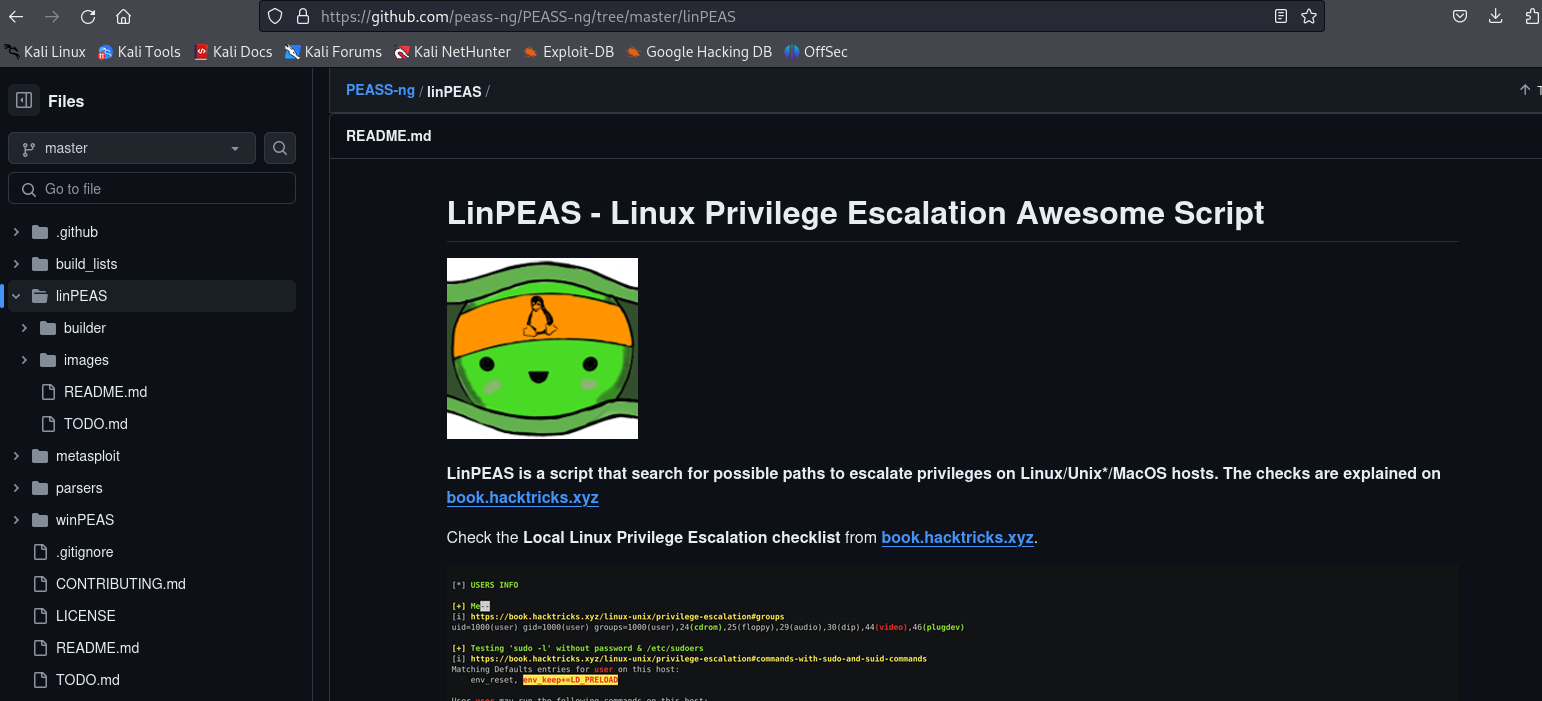This screenshot has height=701, width=1542.
Task: Open book.hacktricks.xyz link after checklist text
Action: point(957,537)
